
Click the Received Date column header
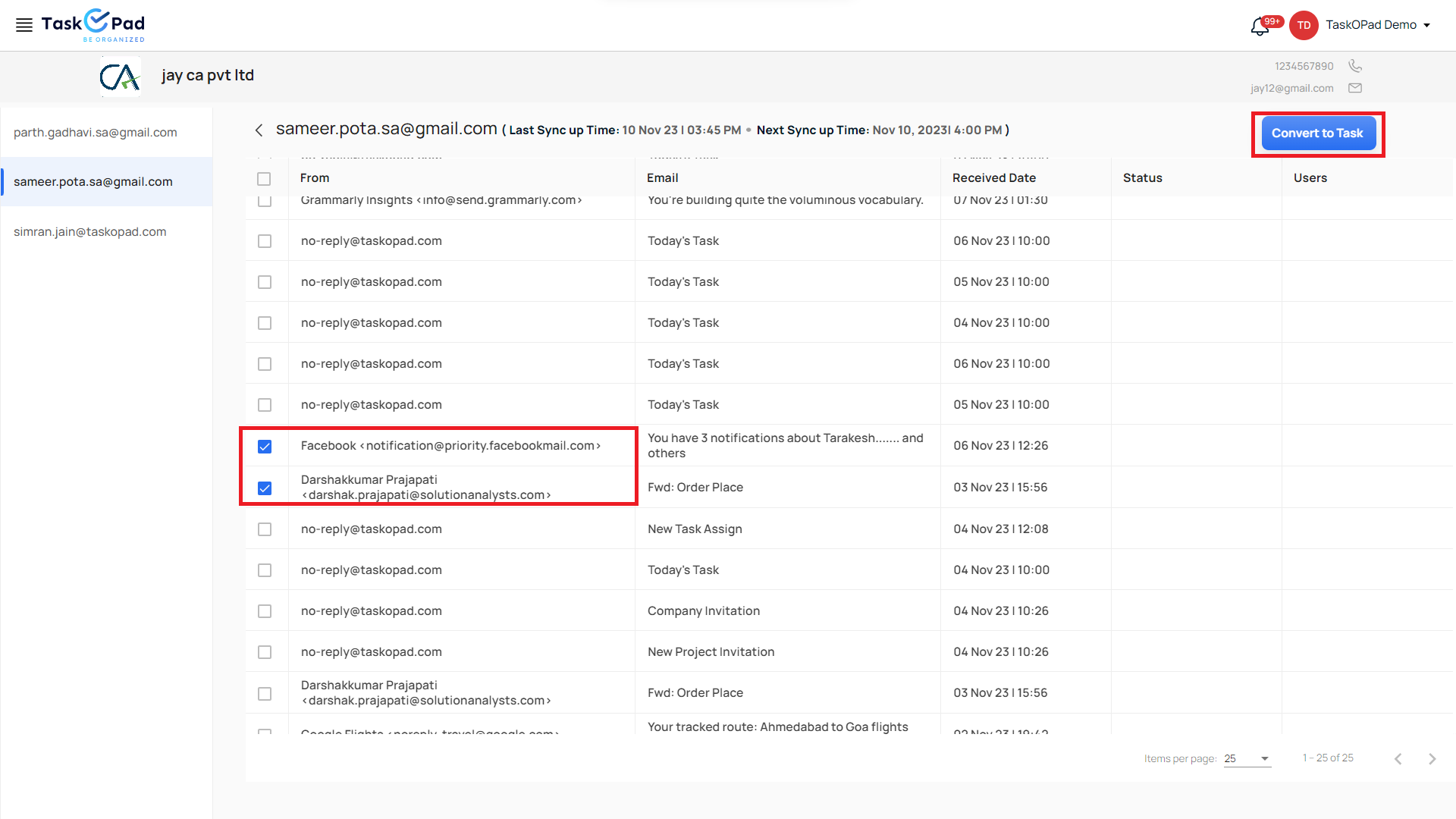click(993, 178)
